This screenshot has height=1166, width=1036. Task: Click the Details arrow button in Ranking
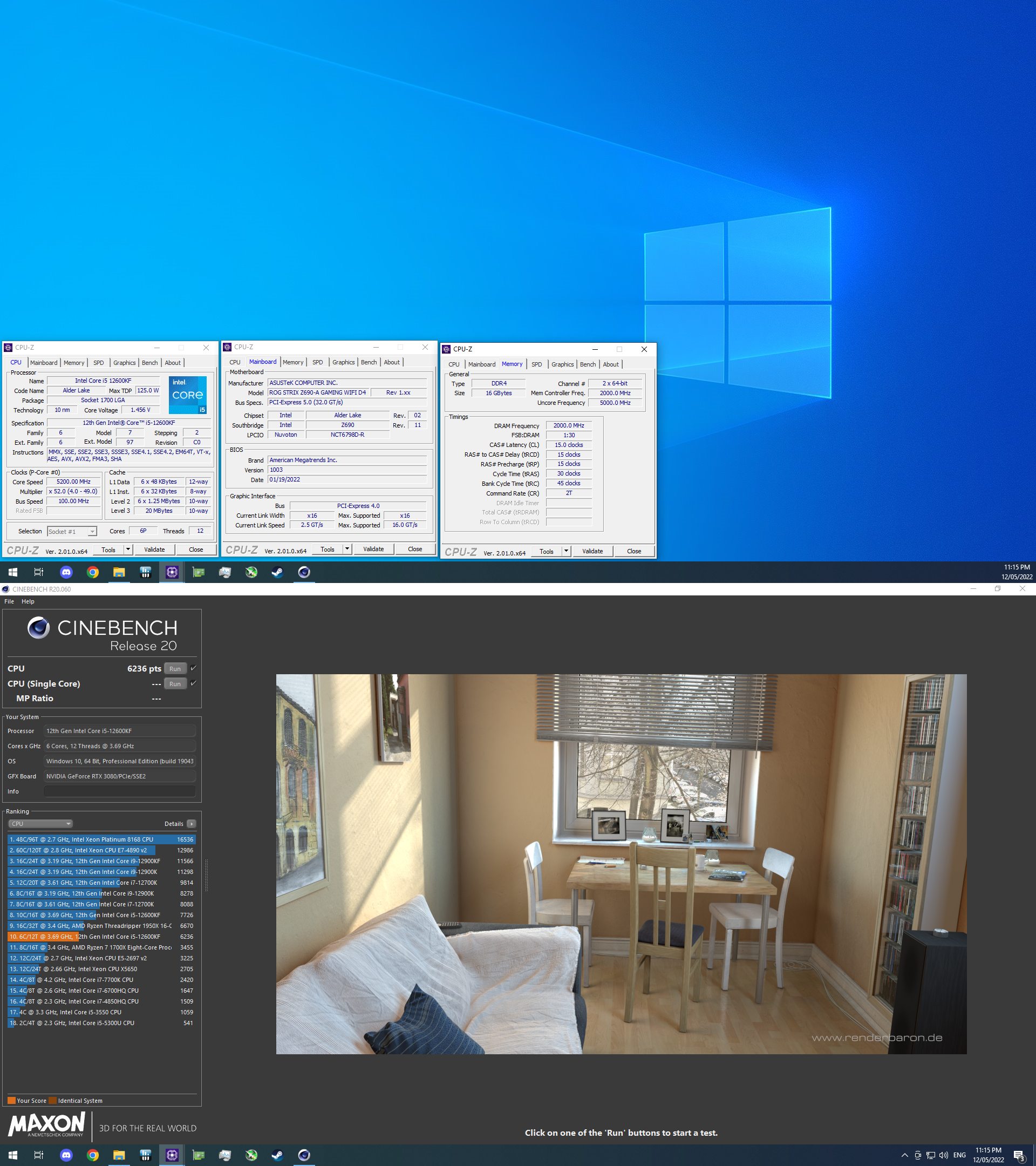pos(192,824)
